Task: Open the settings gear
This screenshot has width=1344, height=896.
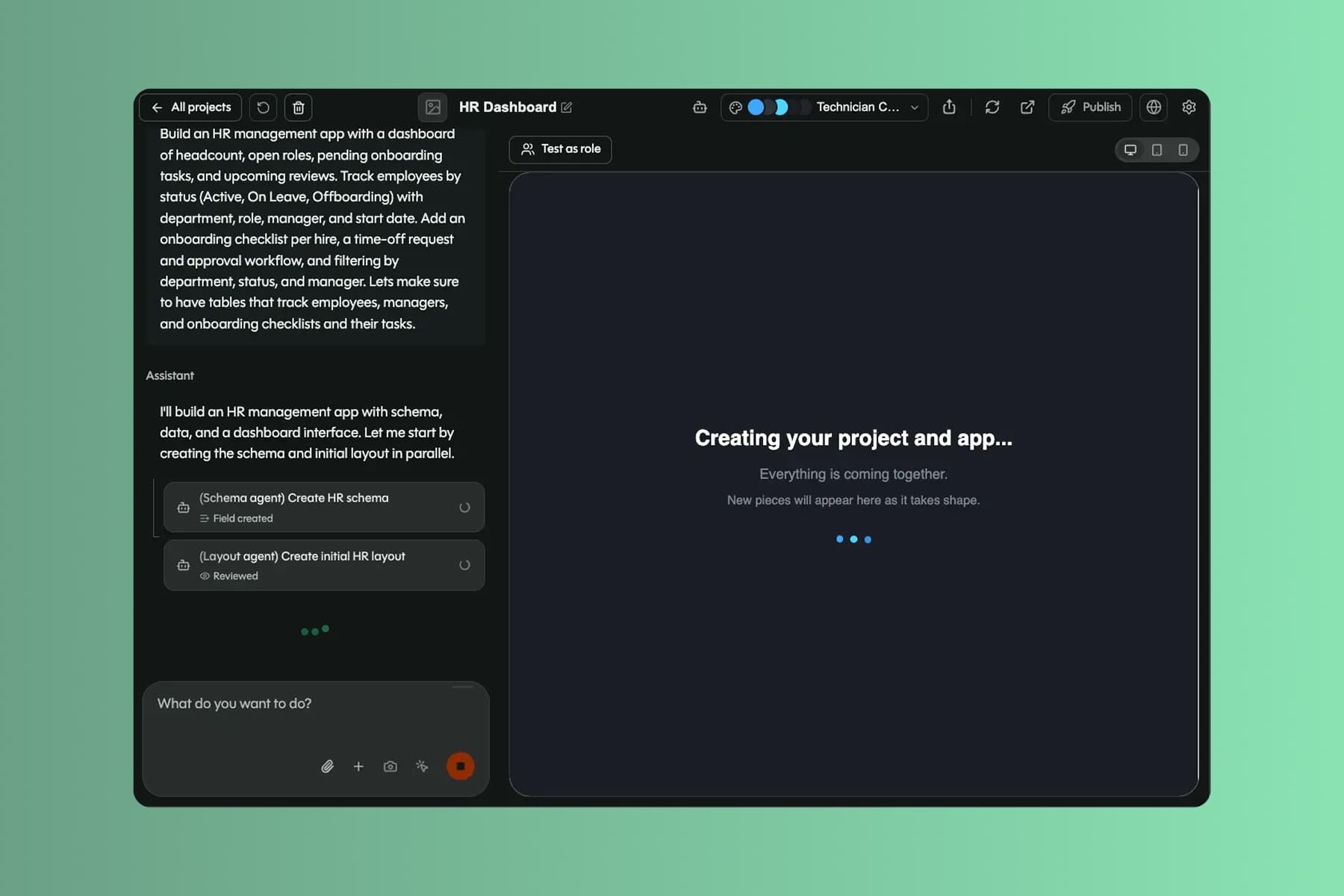Action: pos(1189,108)
